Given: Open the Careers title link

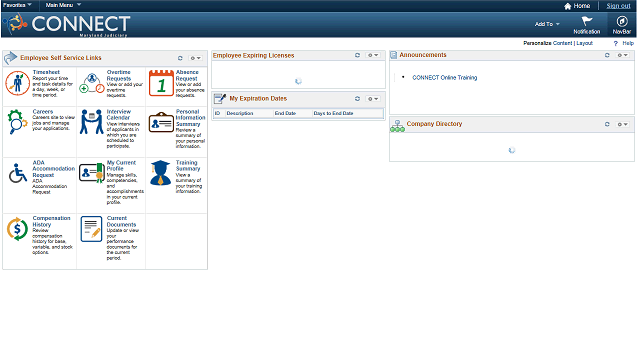Looking at the screenshot, I should (x=43, y=112).
